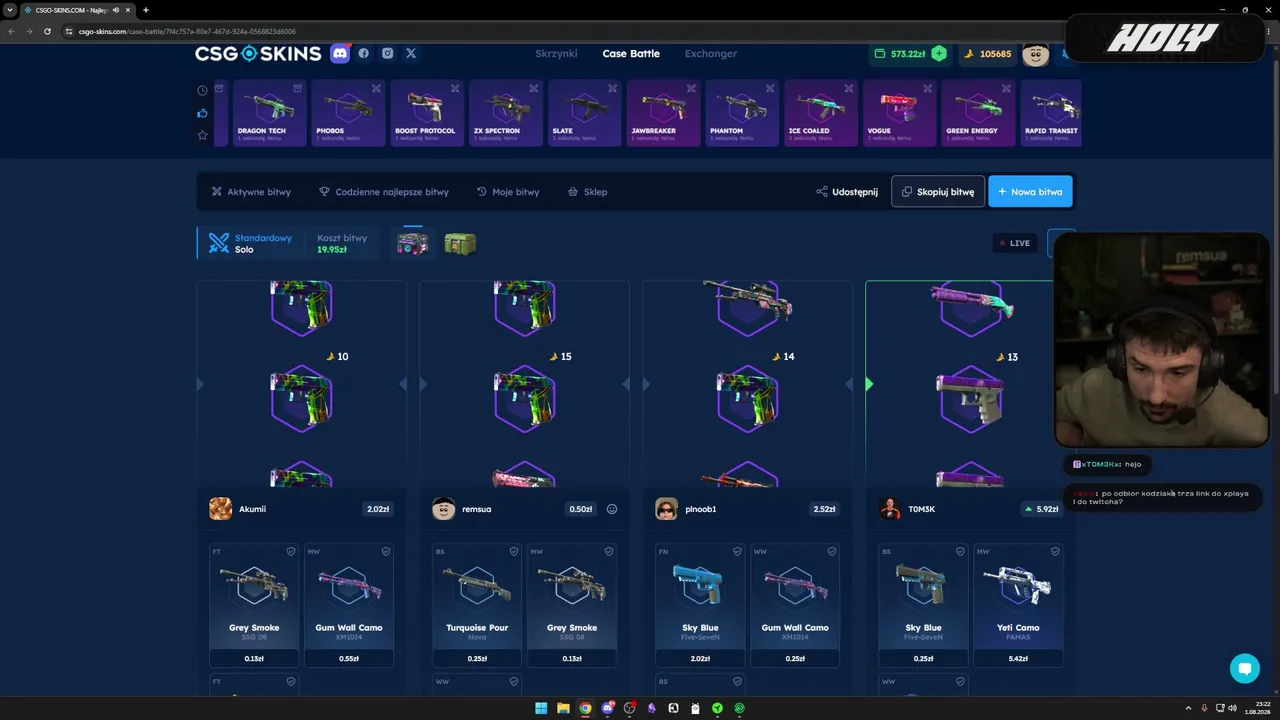1280x720 pixels.
Task: Go to the Case Battle section
Action: pyautogui.click(x=631, y=54)
